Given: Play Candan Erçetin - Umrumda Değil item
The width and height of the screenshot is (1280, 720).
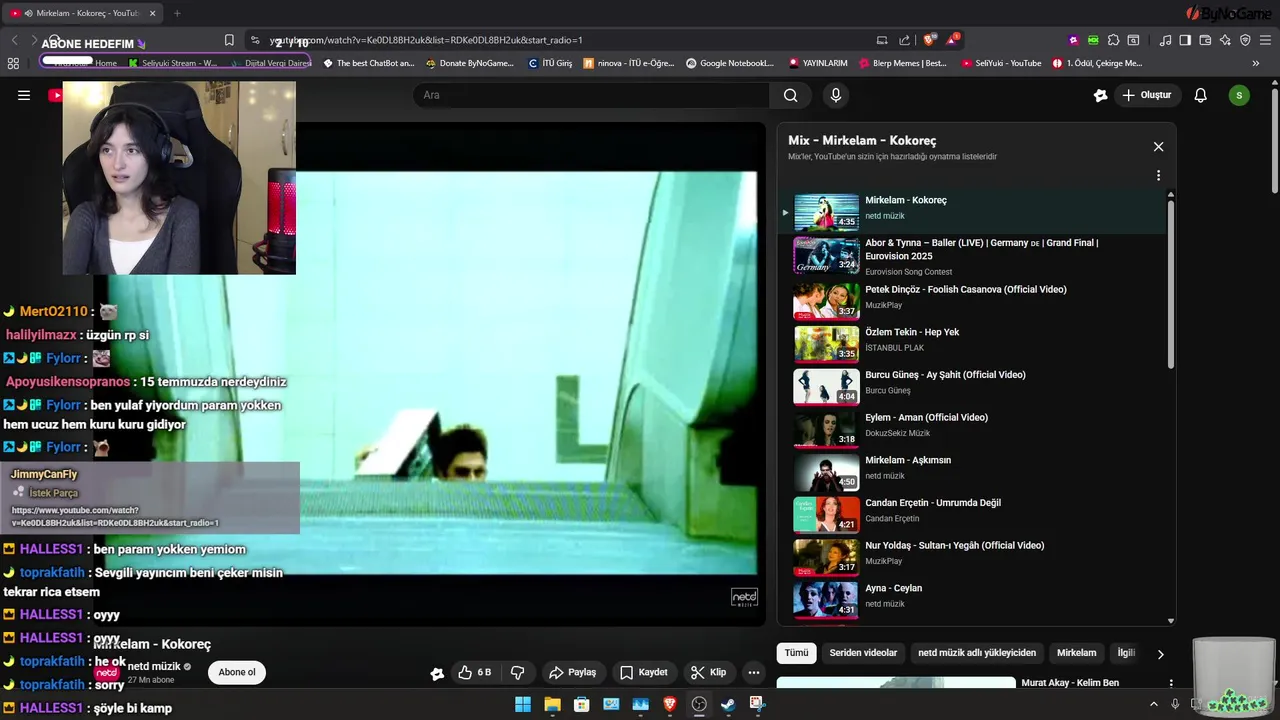Looking at the screenshot, I should click(x=970, y=513).
